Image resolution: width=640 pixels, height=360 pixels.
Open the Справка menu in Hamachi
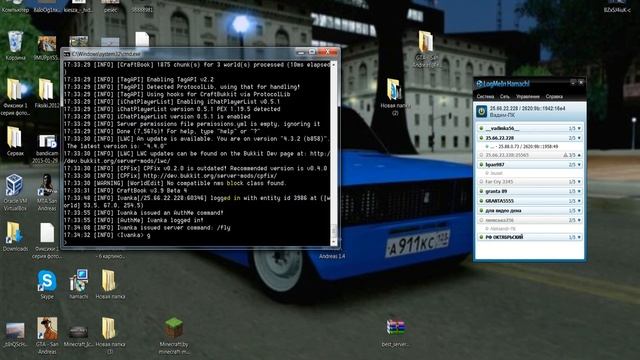coord(554,97)
